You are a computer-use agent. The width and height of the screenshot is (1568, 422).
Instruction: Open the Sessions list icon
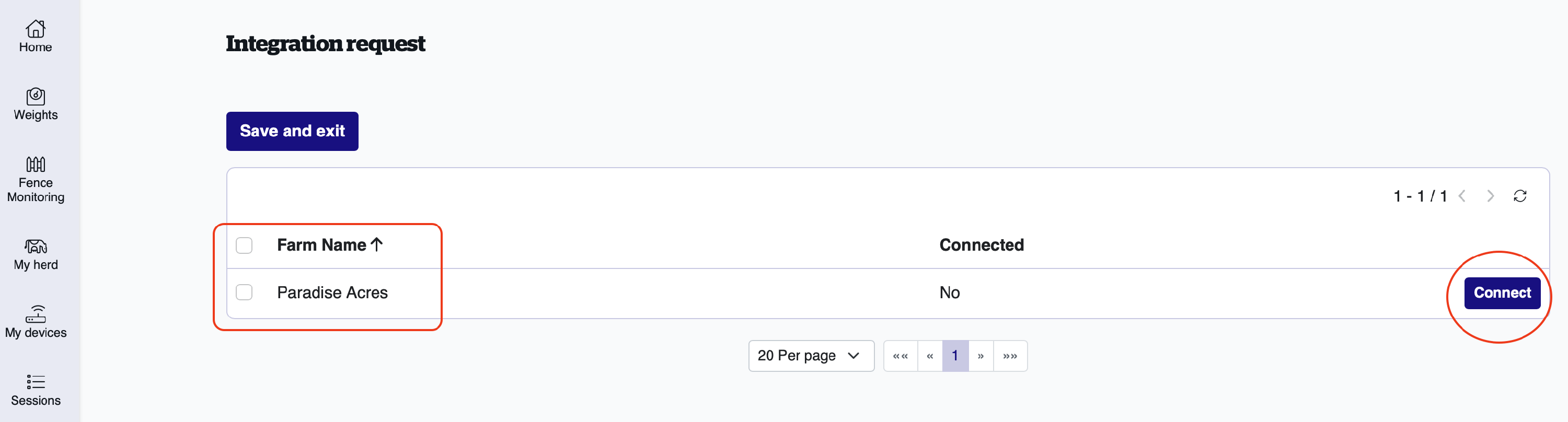click(36, 382)
